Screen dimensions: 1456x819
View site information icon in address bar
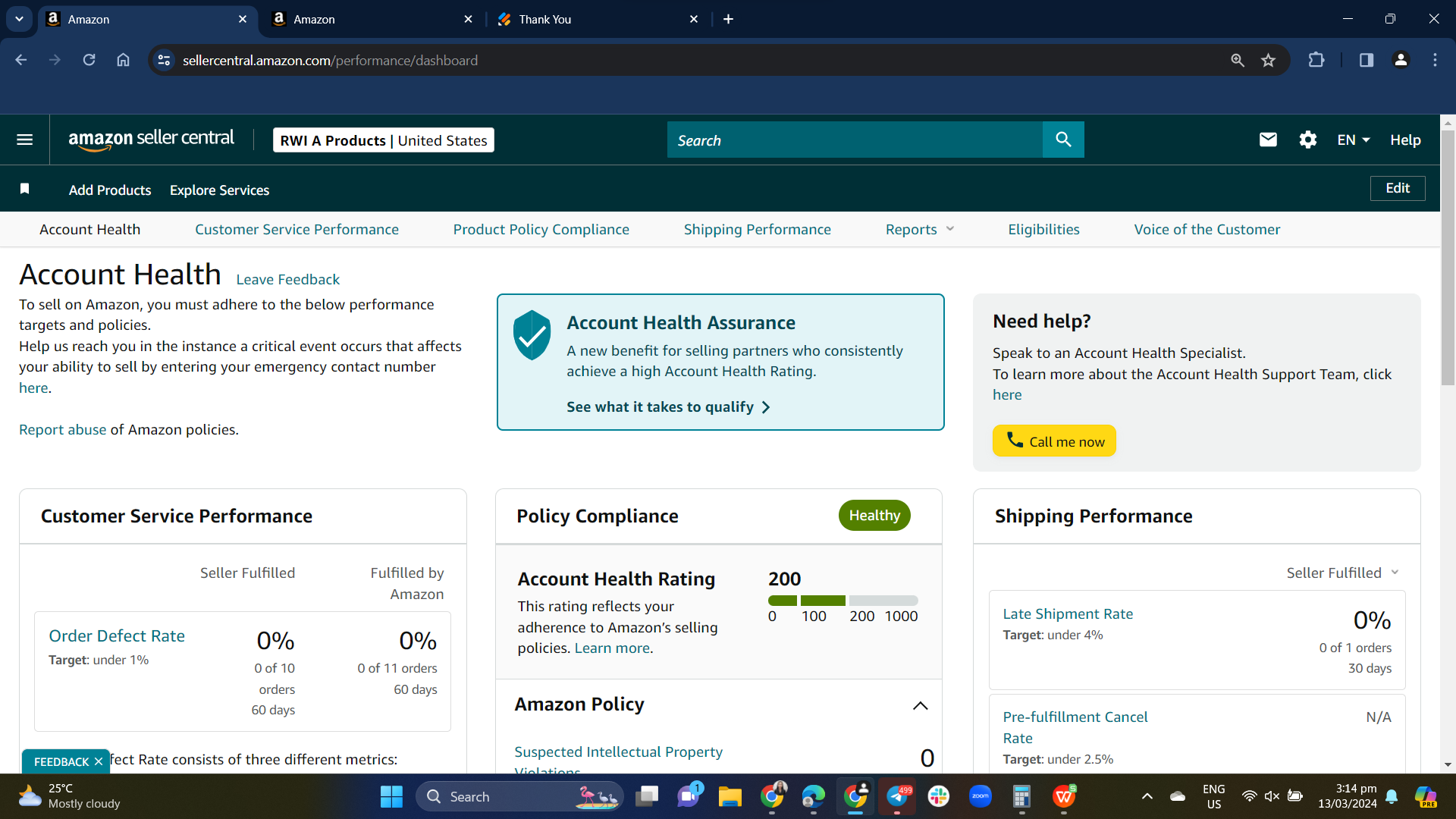pyautogui.click(x=164, y=60)
